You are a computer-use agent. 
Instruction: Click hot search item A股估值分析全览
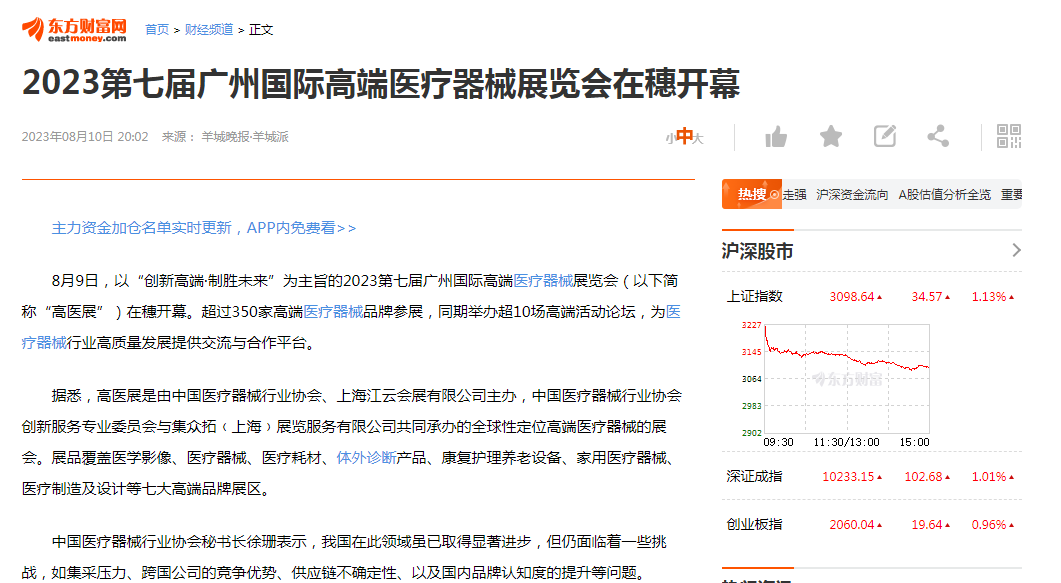point(944,195)
